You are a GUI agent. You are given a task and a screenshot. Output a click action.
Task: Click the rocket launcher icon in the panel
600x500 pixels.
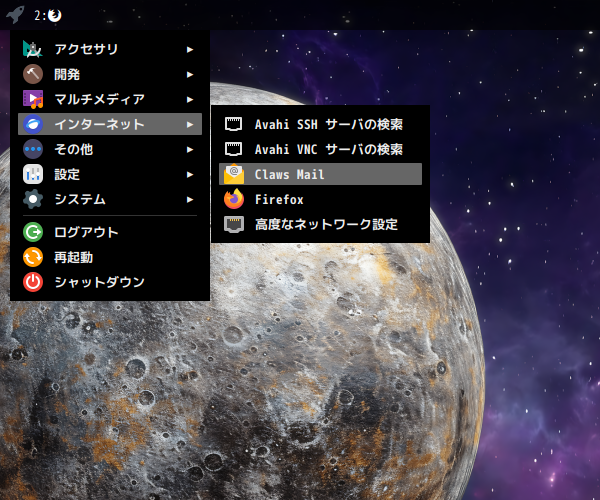[x=15, y=15]
